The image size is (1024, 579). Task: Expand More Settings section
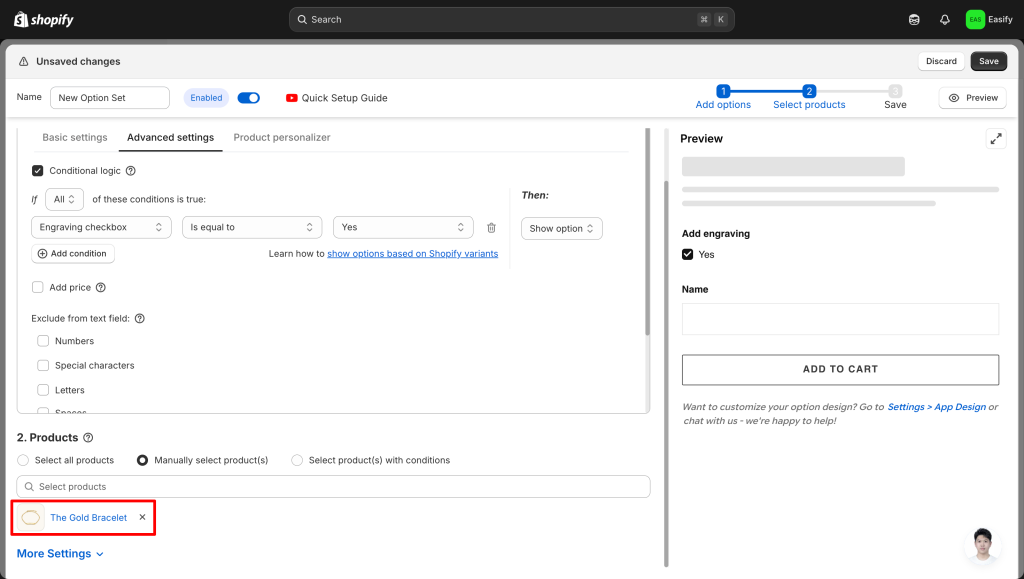[x=60, y=554]
